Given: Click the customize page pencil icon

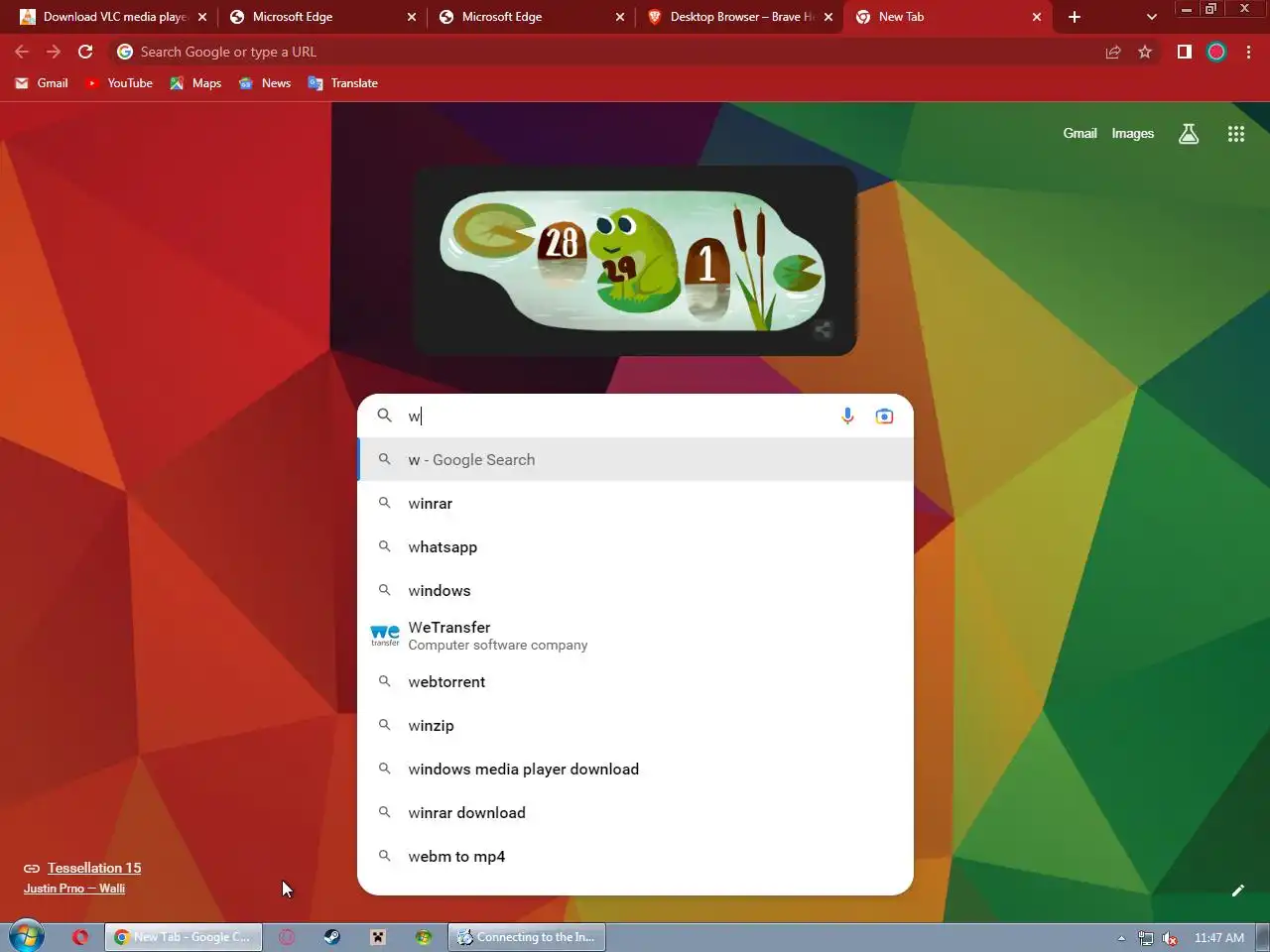Looking at the screenshot, I should pos(1237,891).
